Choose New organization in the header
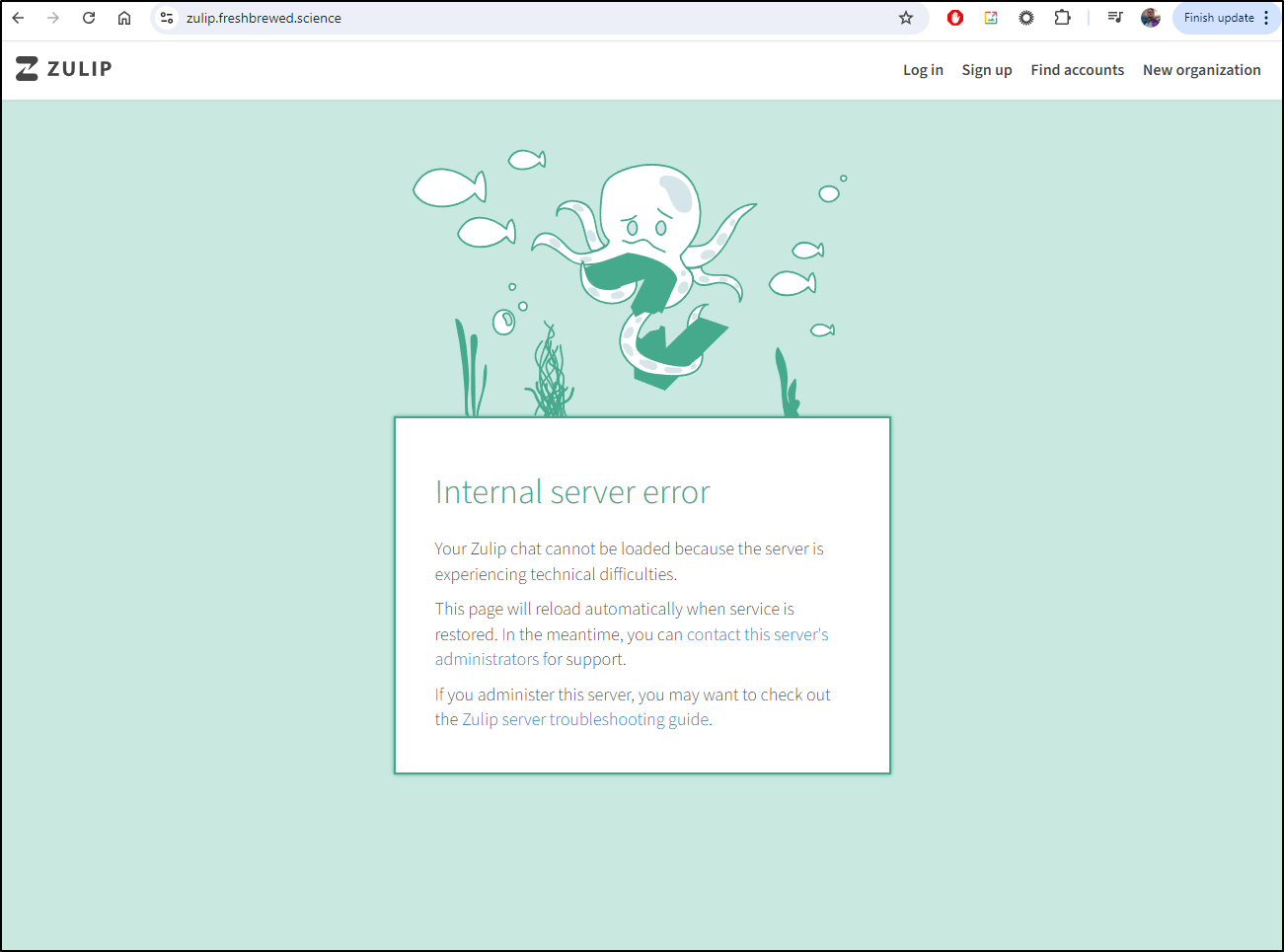This screenshot has width=1284, height=952. pyautogui.click(x=1202, y=70)
